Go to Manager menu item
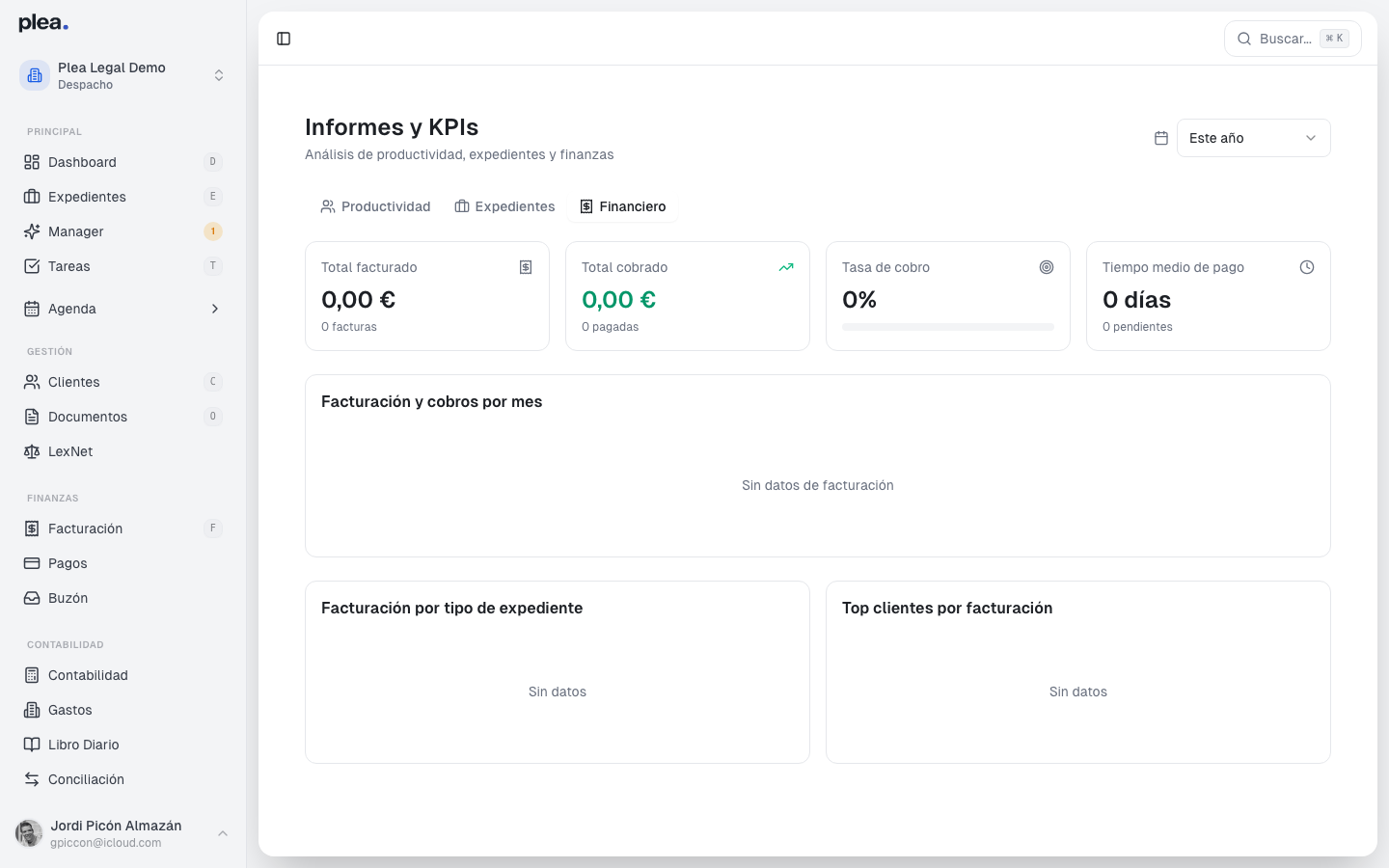1389x868 pixels. [x=123, y=231]
